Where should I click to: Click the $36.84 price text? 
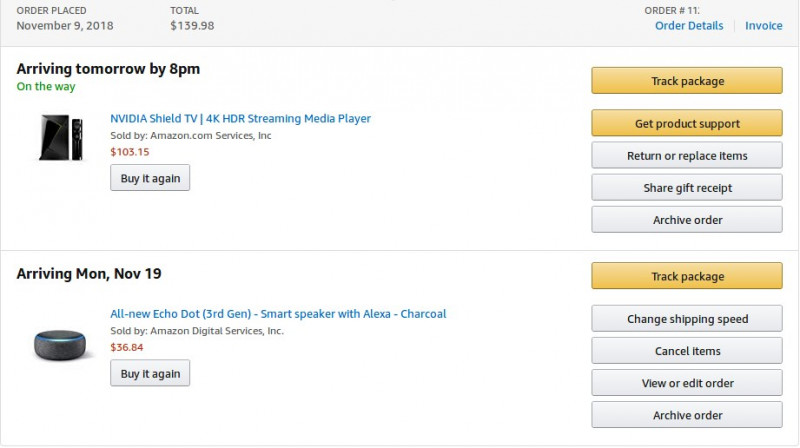click(127, 347)
